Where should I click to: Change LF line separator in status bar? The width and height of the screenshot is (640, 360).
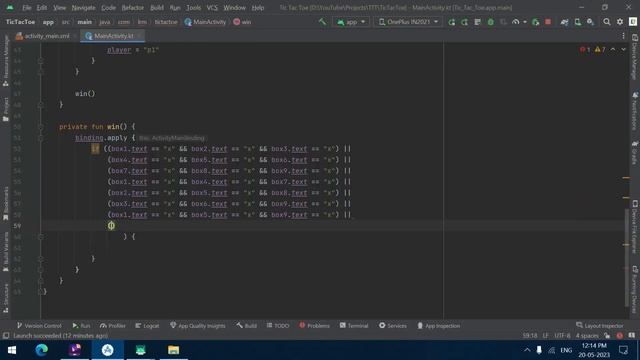pyautogui.click(x=546, y=336)
